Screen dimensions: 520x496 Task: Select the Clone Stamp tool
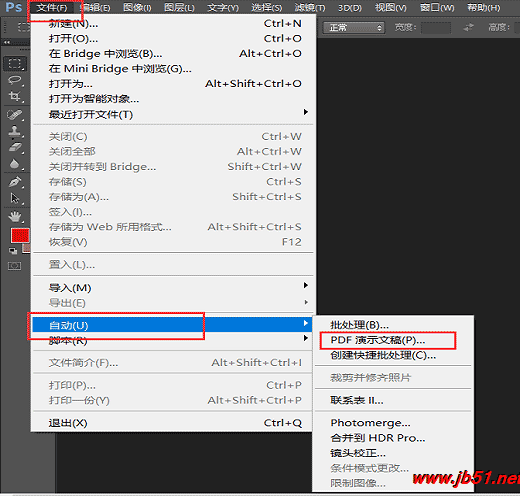[15, 131]
